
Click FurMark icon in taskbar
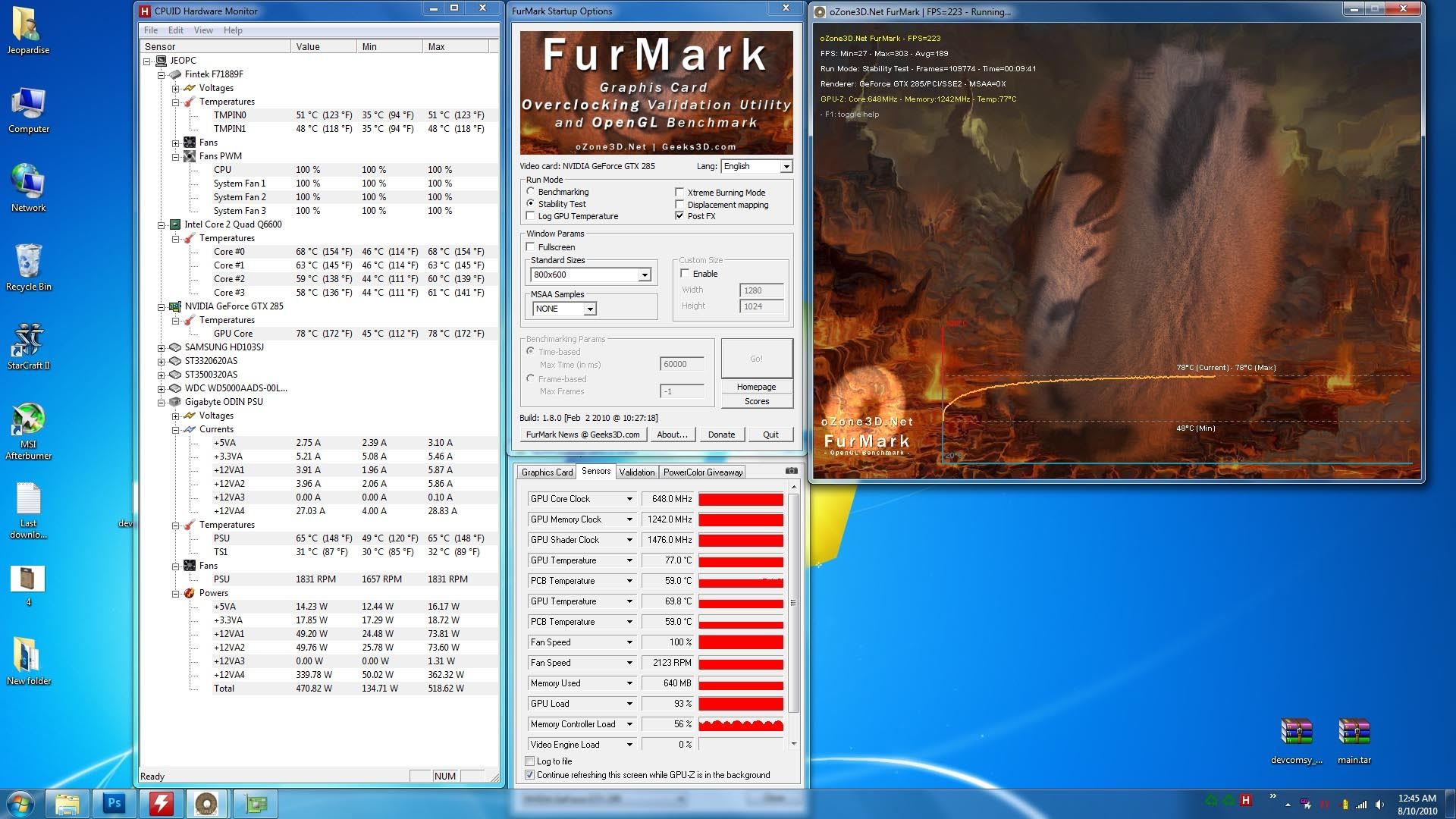point(207,803)
